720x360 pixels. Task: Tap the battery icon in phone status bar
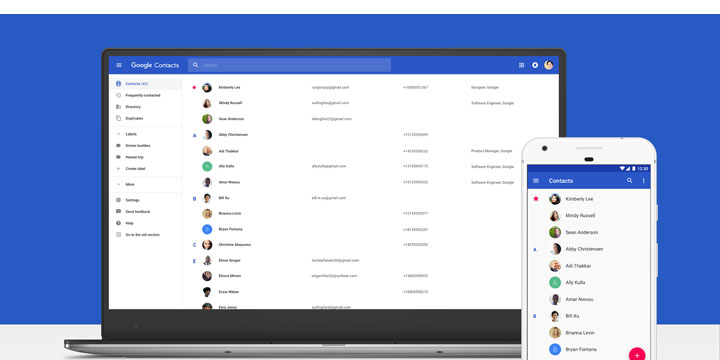[634, 169]
